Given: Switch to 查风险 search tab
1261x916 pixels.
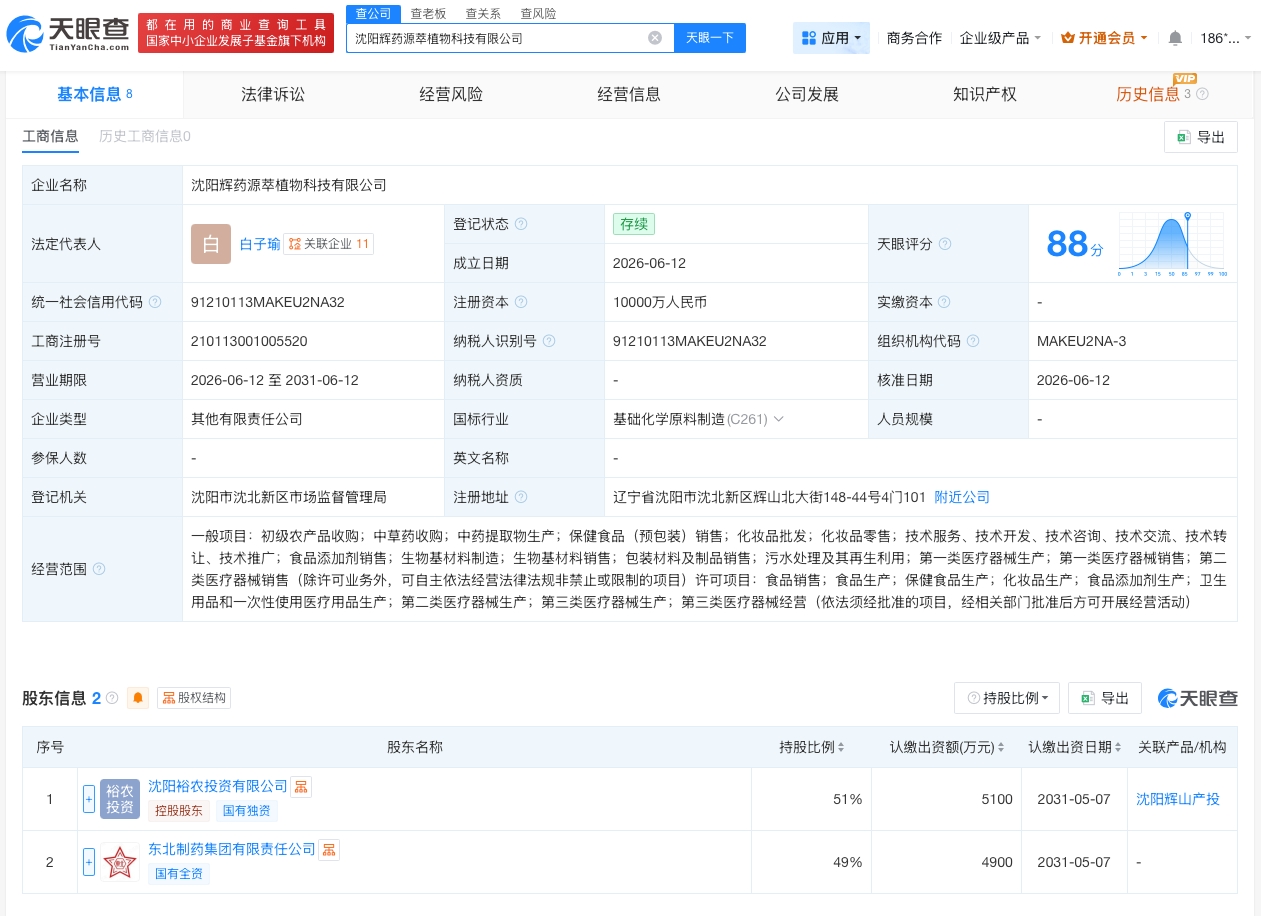Looking at the screenshot, I should [x=538, y=13].
